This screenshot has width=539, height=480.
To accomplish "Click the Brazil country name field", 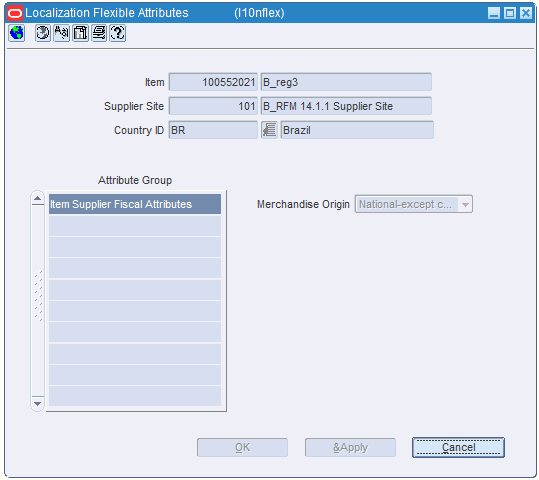I will pos(357,130).
